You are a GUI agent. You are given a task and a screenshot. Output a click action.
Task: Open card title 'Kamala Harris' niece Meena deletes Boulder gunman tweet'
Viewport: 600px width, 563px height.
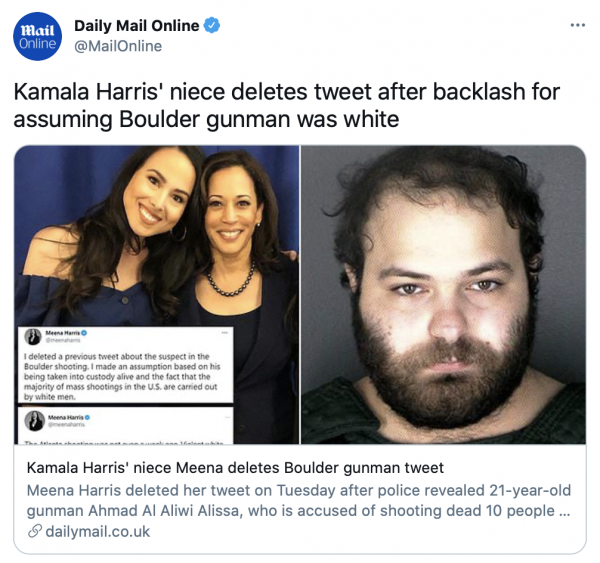point(235,468)
